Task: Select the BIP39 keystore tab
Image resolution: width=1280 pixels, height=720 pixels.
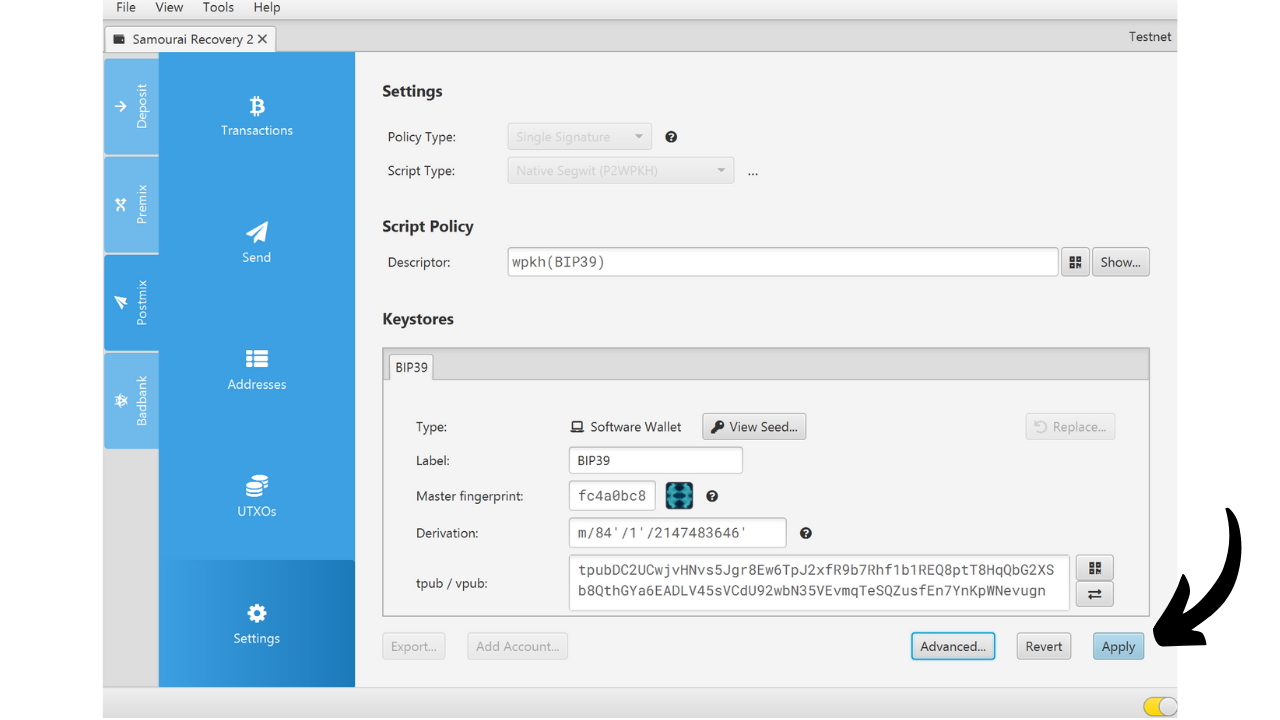Action: [411, 367]
